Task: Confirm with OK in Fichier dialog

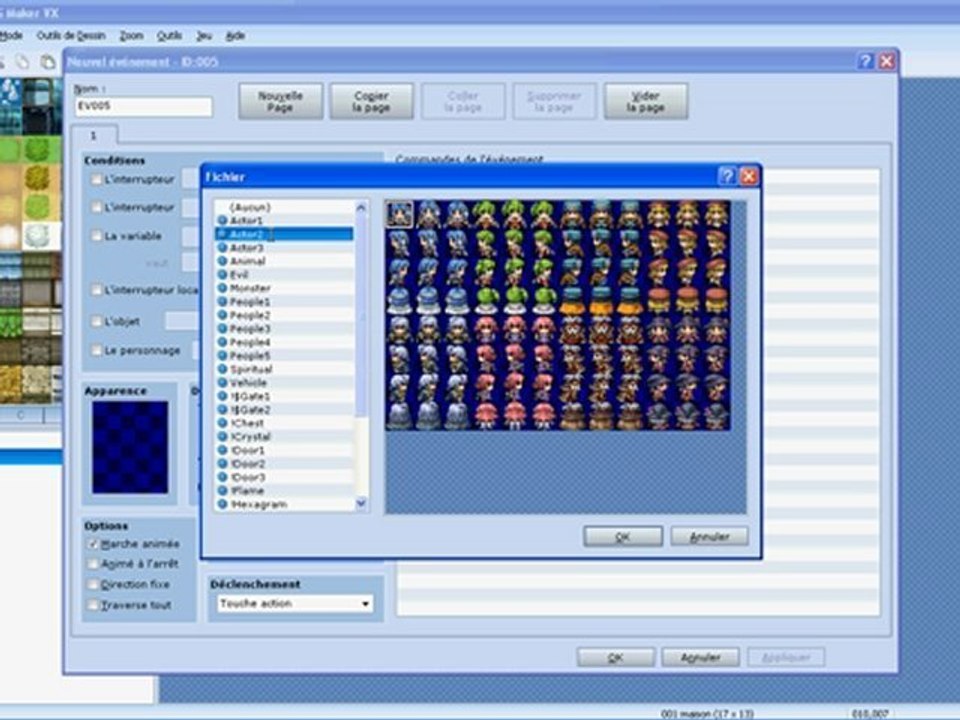Action: tap(623, 536)
